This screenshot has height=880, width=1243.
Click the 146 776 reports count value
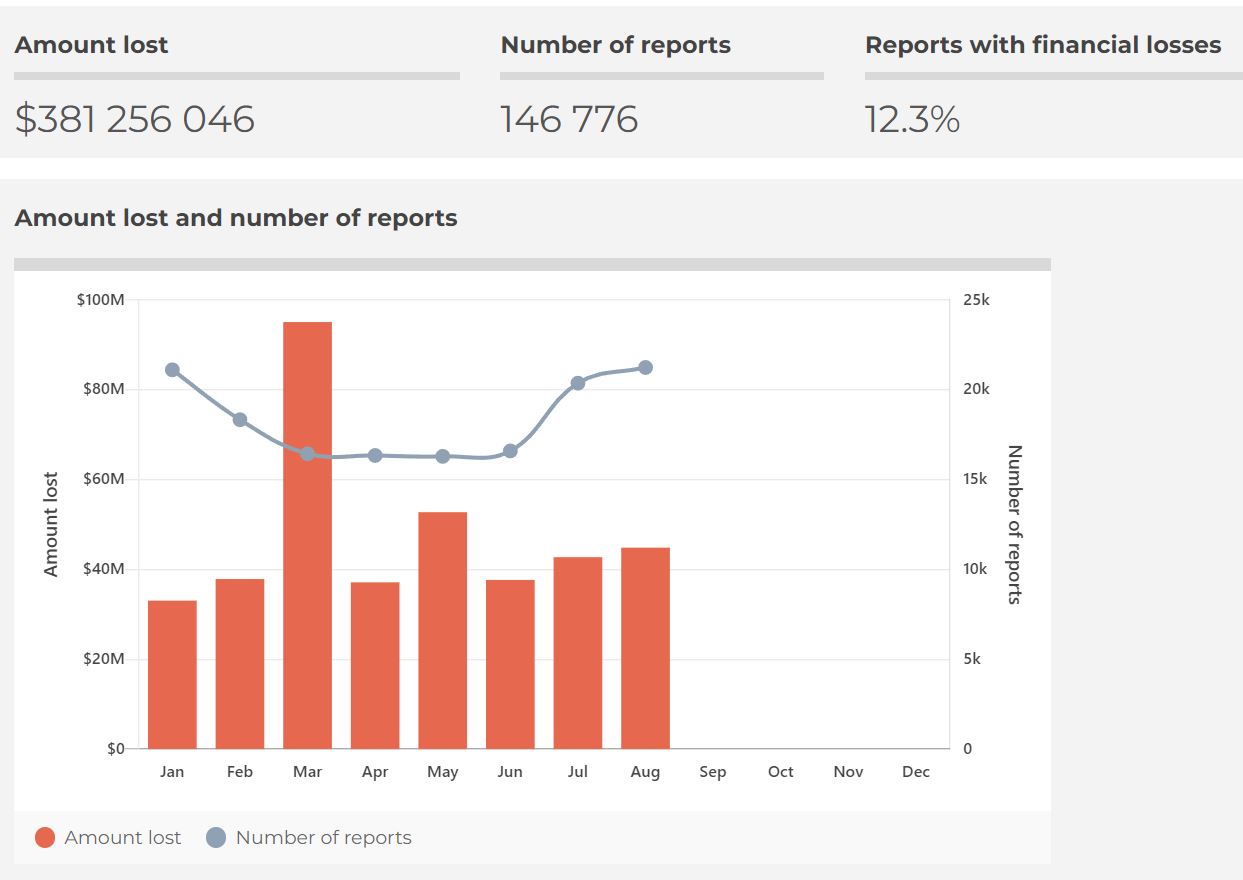tap(569, 119)
